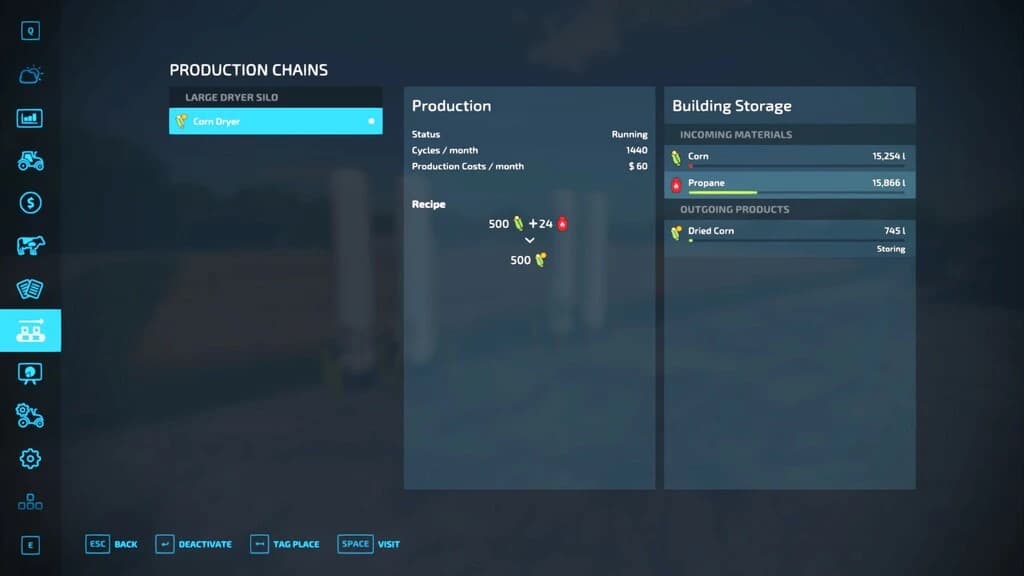Open the tractor-with-gear settings sidebar icon

[x=30, y=416]
